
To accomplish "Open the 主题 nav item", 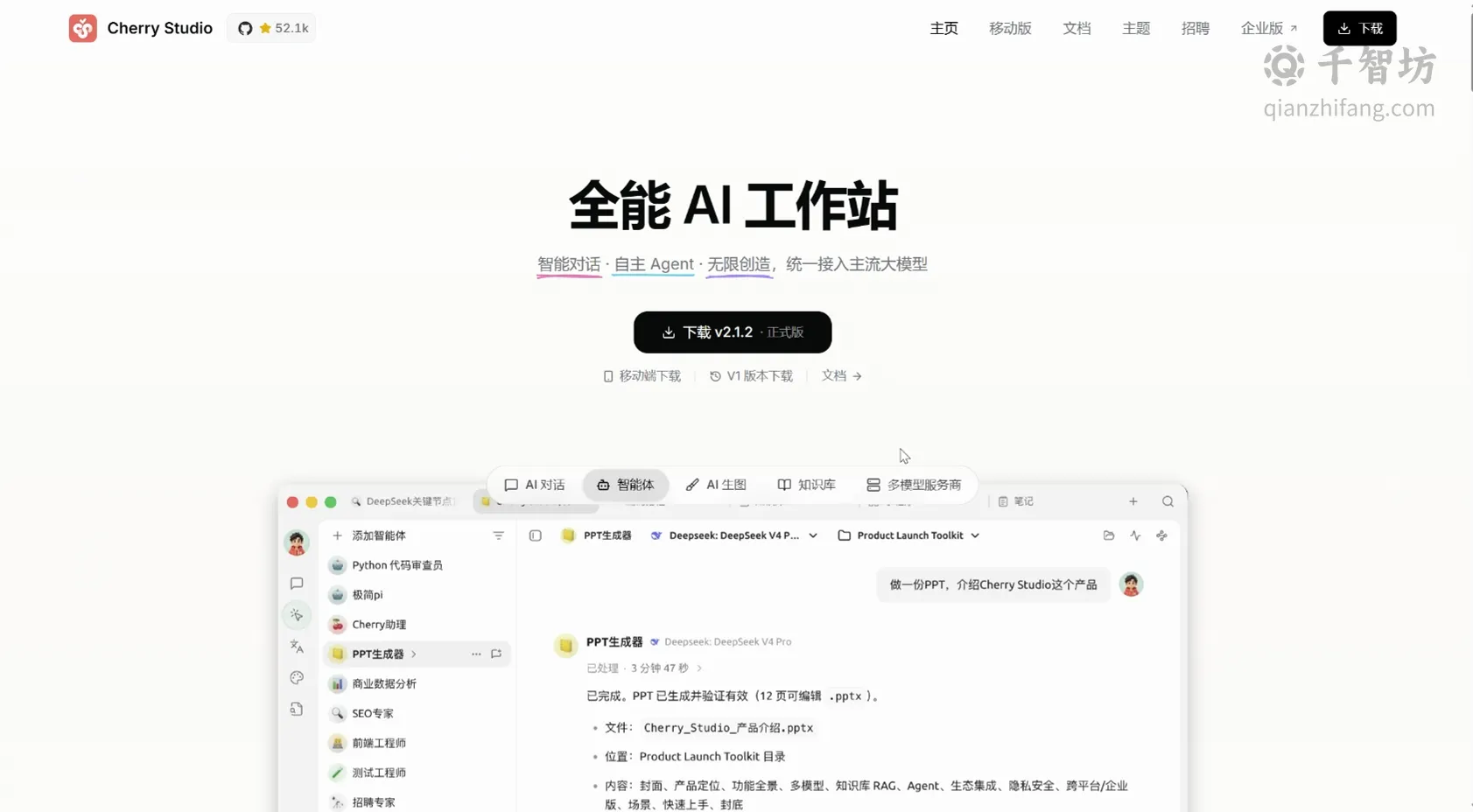I will click(1136, 28).
